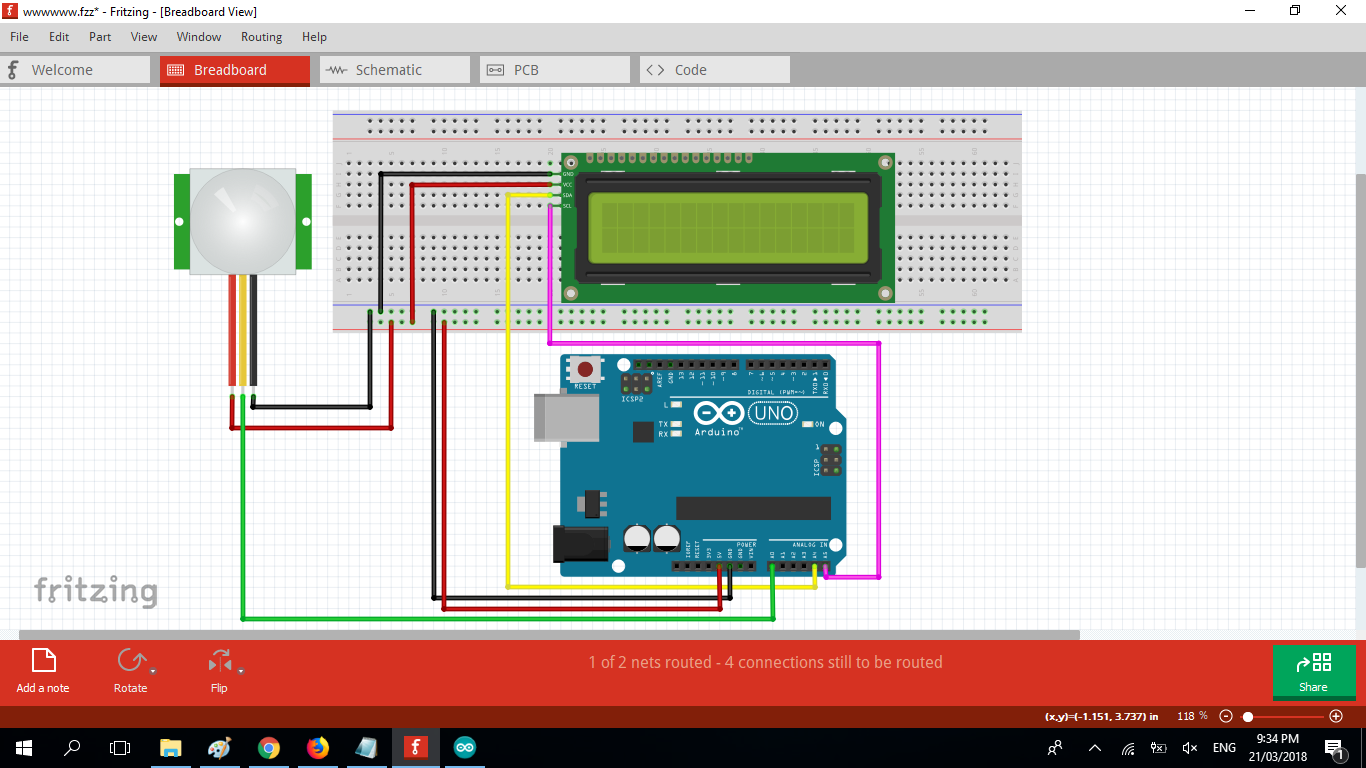Select the PIR motion sensor part
This screenshot has width=1366, height=768.
(243, 220)
